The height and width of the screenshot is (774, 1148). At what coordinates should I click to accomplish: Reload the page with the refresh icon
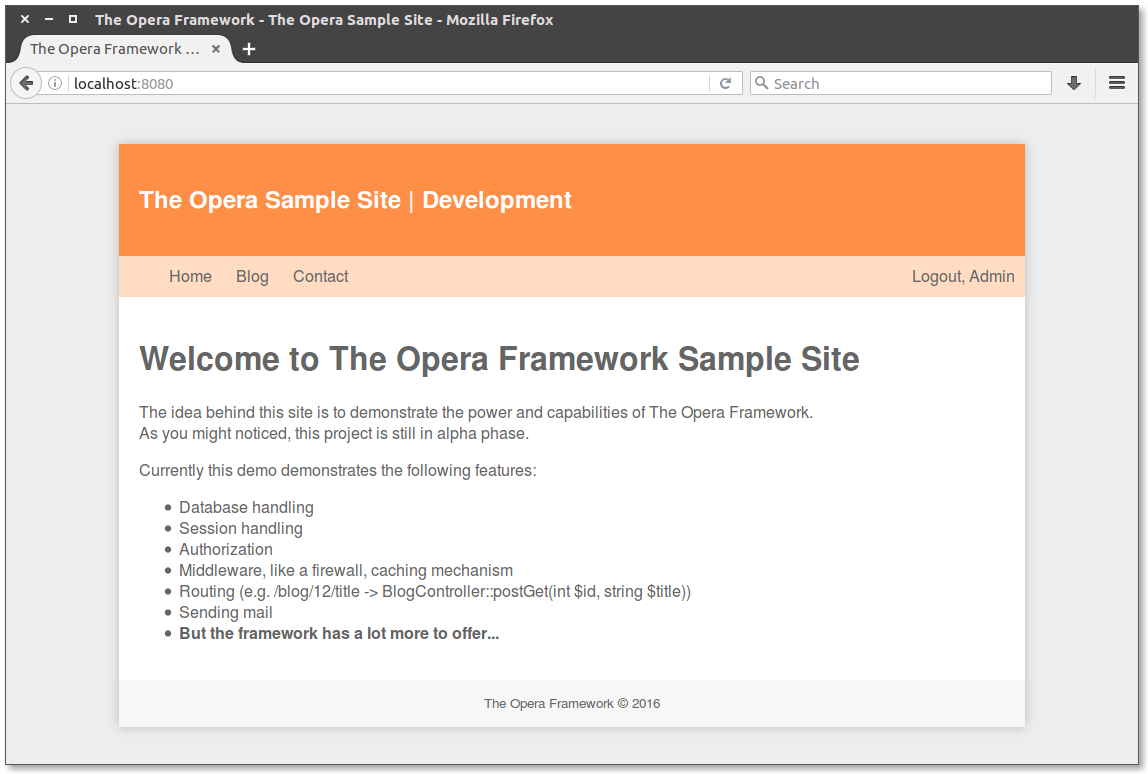pyautogui.click(x=726, y=83)
